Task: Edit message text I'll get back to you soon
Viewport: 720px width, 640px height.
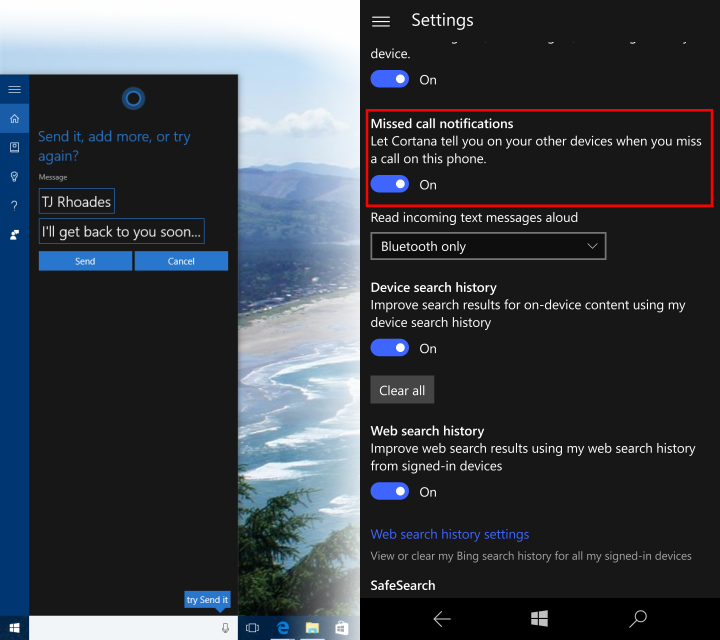Action: click(x=122, y=231)
